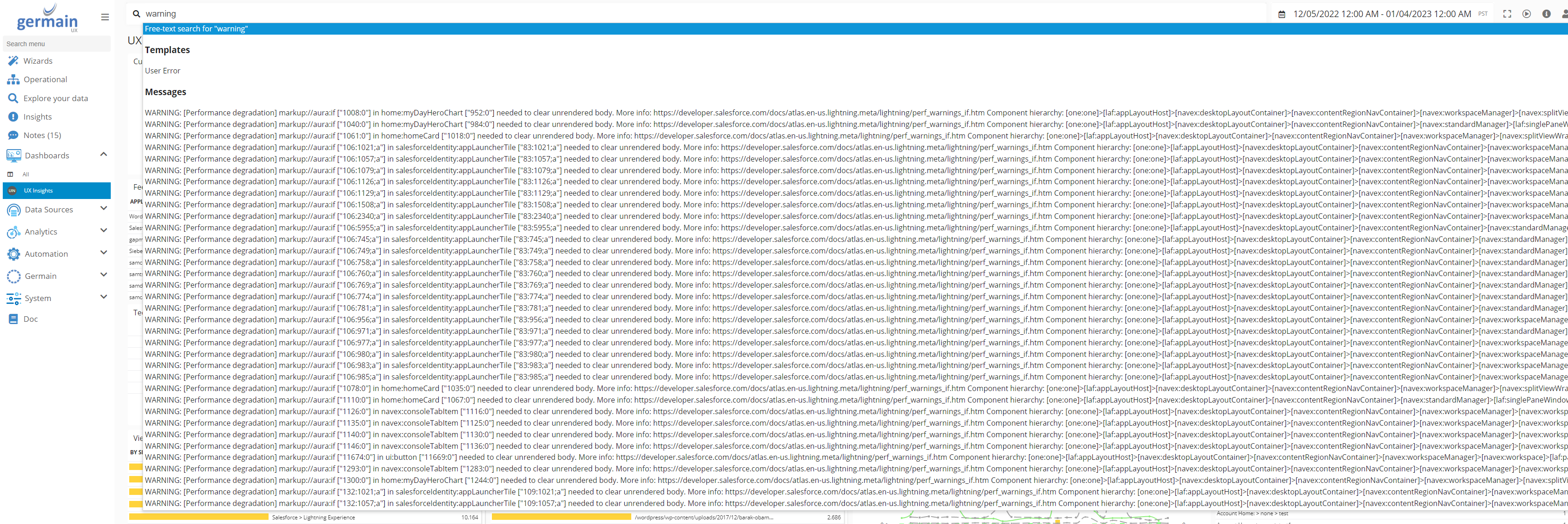Image resolution: width=1568 pixels, height=524 pixels.
Task: Click the fullscreen icon in top bar
Action: pyautogui.click(x=1507, y=14)
